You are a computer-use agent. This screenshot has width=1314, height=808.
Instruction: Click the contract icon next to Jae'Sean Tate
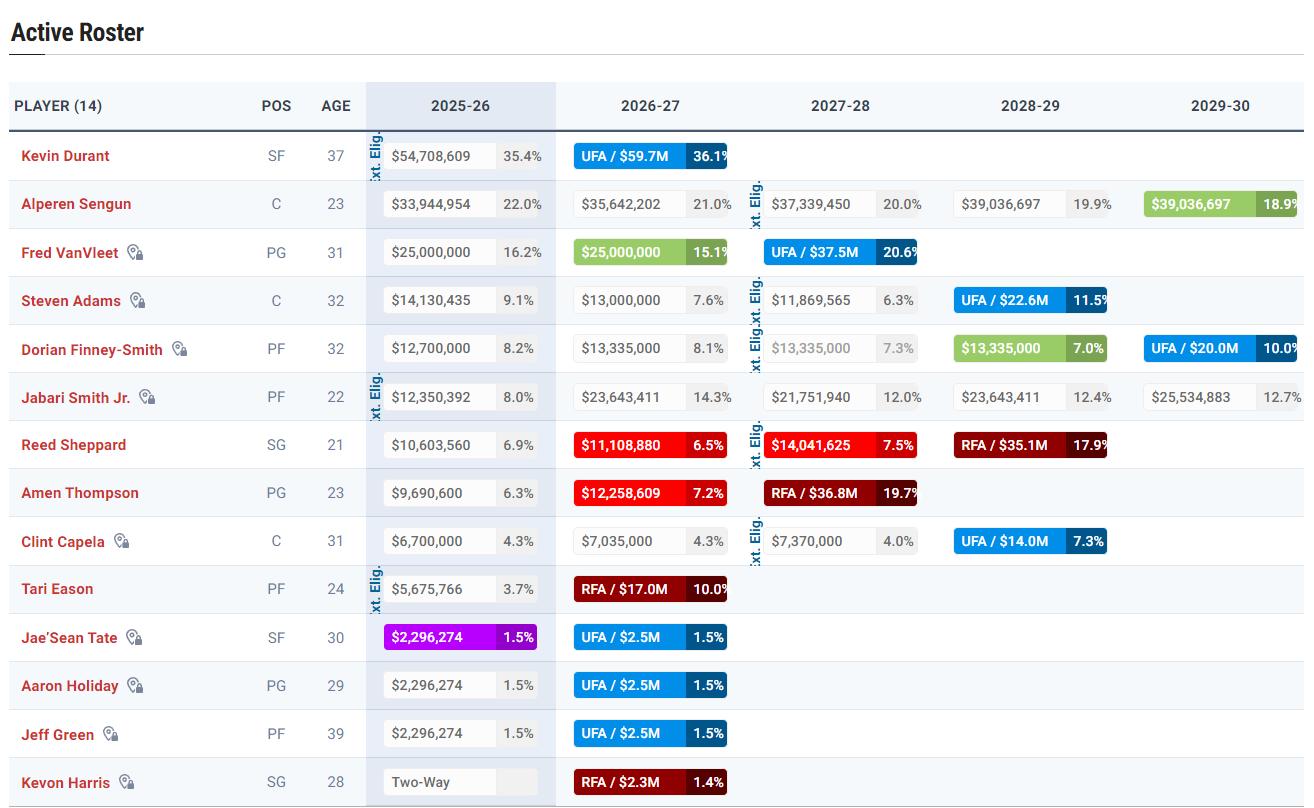134,638
